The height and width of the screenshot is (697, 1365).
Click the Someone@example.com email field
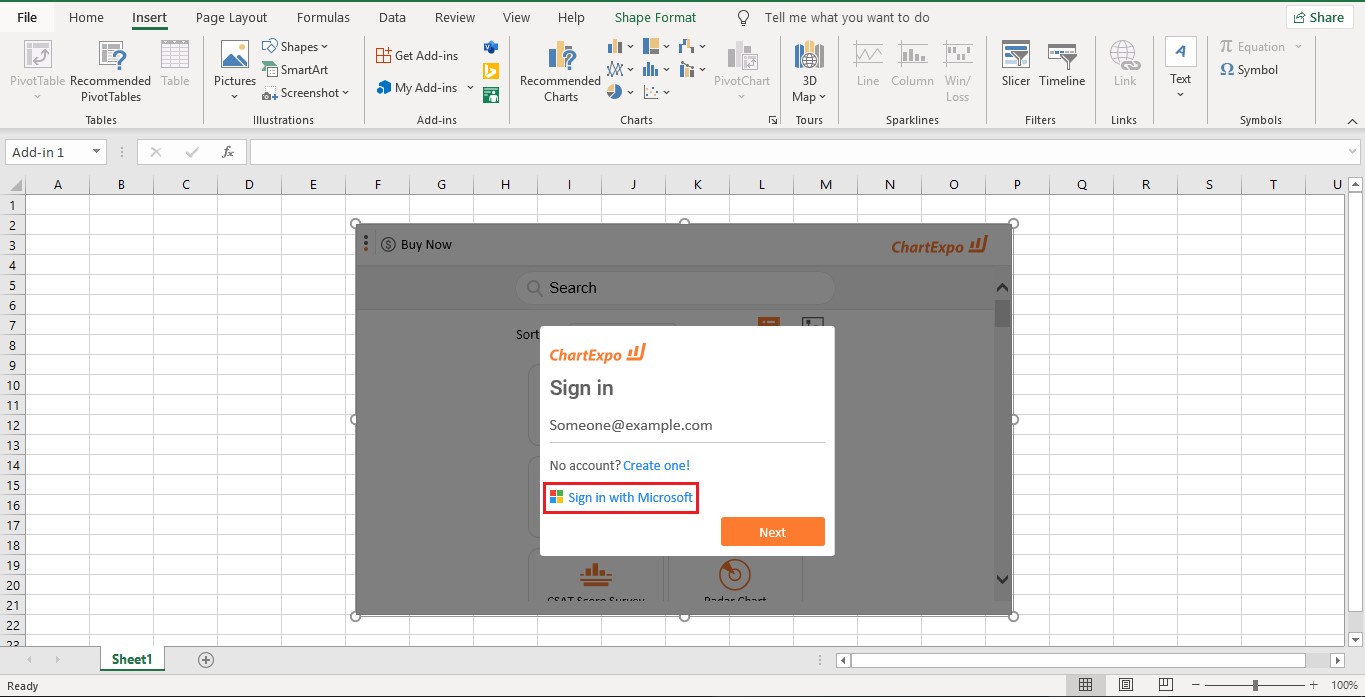click(x=687, y=425)
